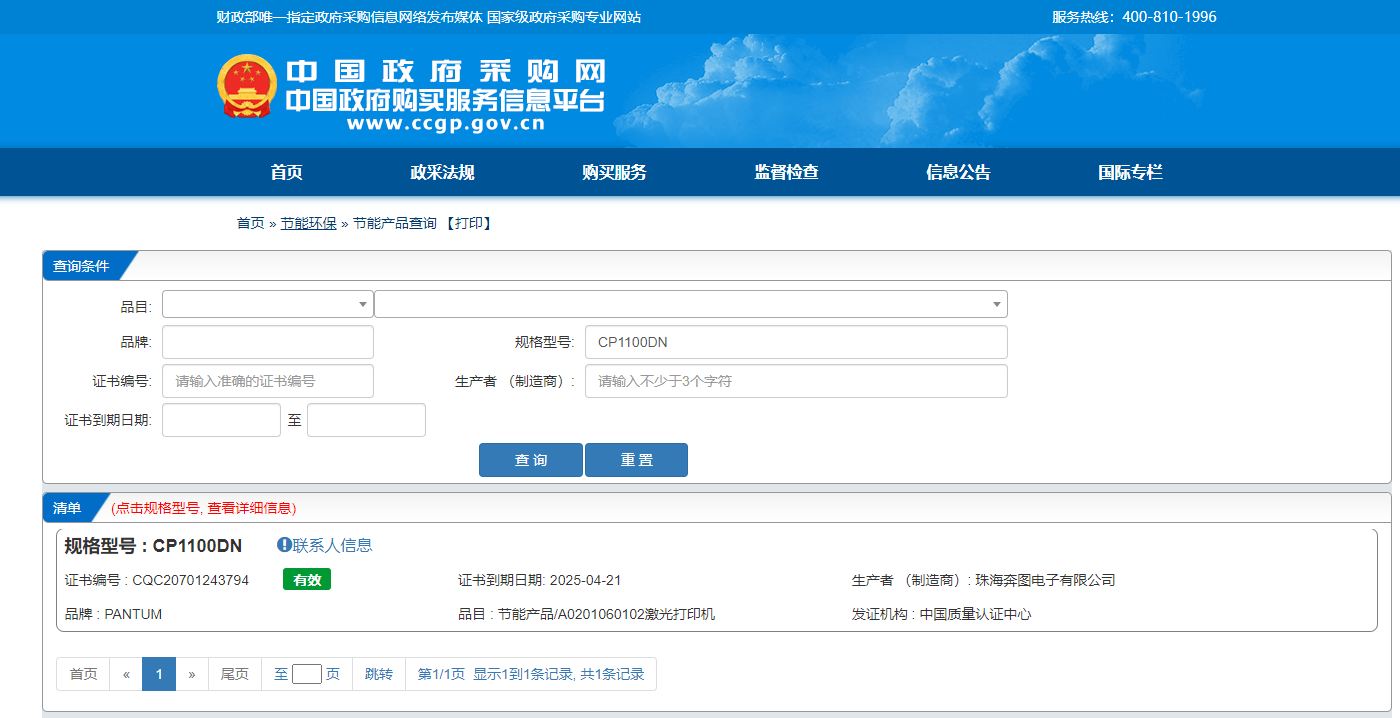Click the info icon beside 联系人信息
Viewport: 1400px width, 718px height.
pos(284,545)
